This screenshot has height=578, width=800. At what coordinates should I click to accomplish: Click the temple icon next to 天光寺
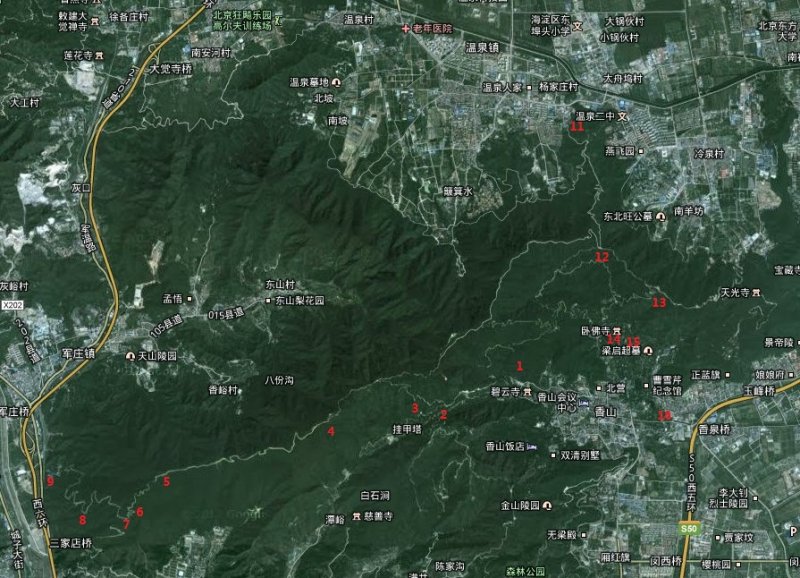(756, 293)
